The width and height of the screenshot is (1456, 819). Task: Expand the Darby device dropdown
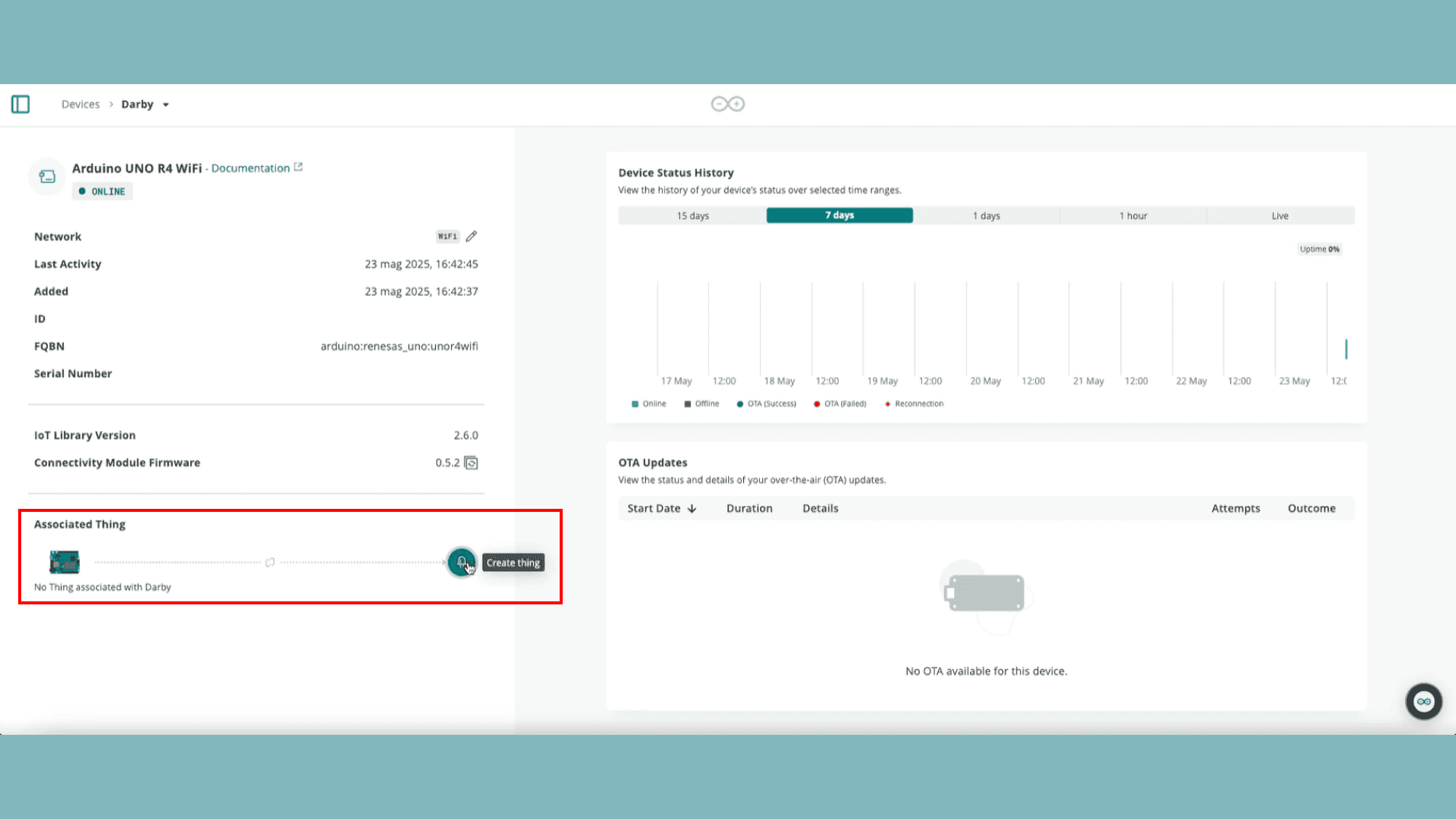[x=165, y=105]
